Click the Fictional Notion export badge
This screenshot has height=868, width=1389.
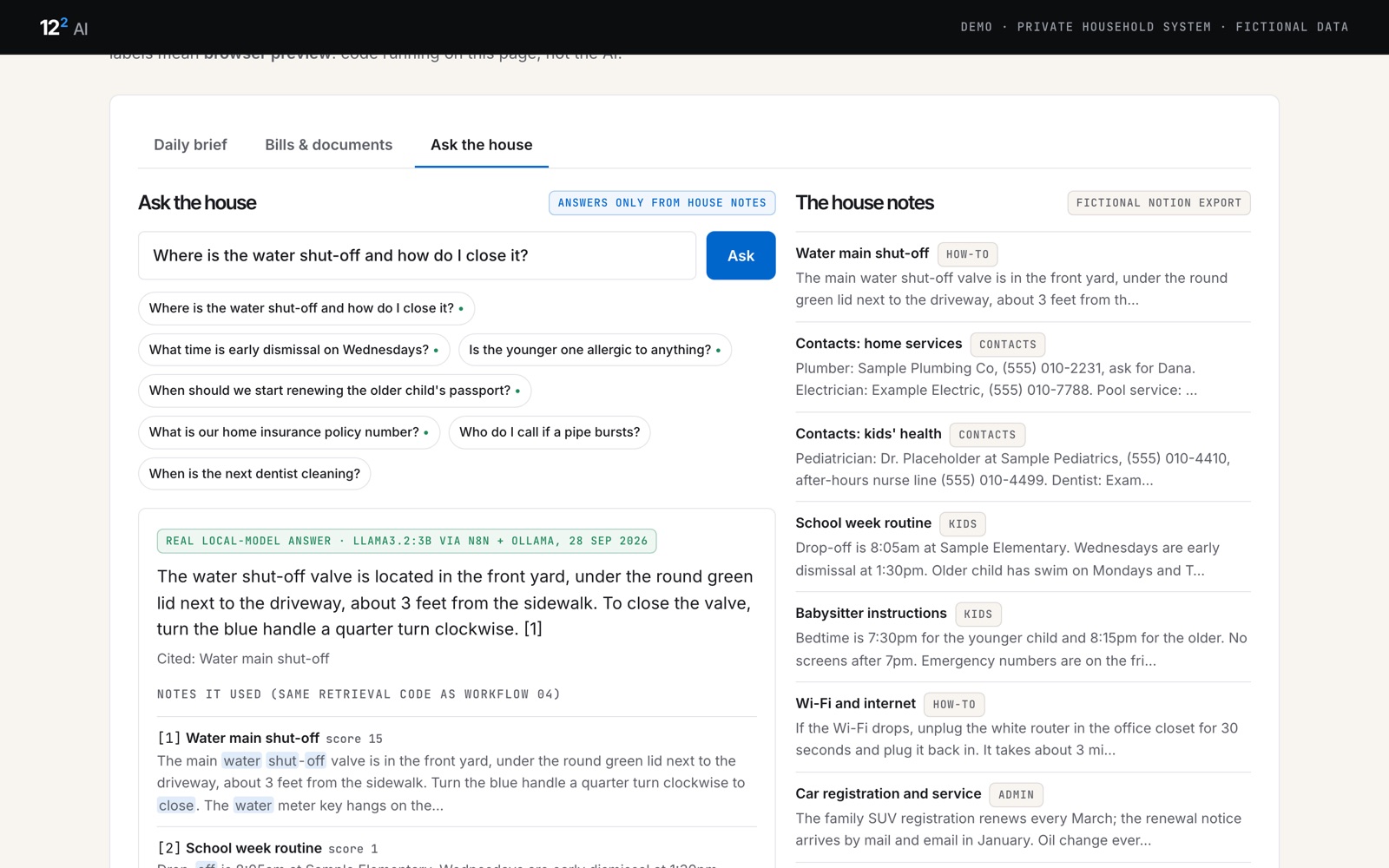[1159, 203]
